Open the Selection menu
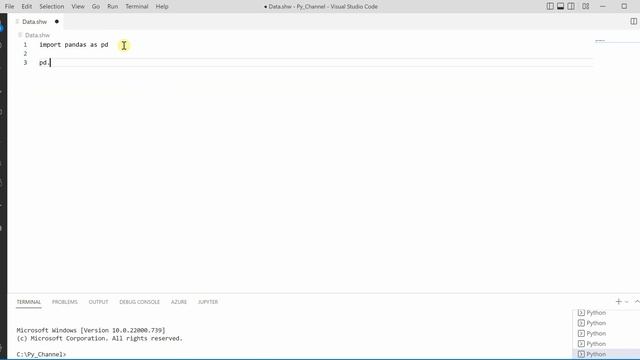Viewport: 640px width, 360px height. click(51, 7)
